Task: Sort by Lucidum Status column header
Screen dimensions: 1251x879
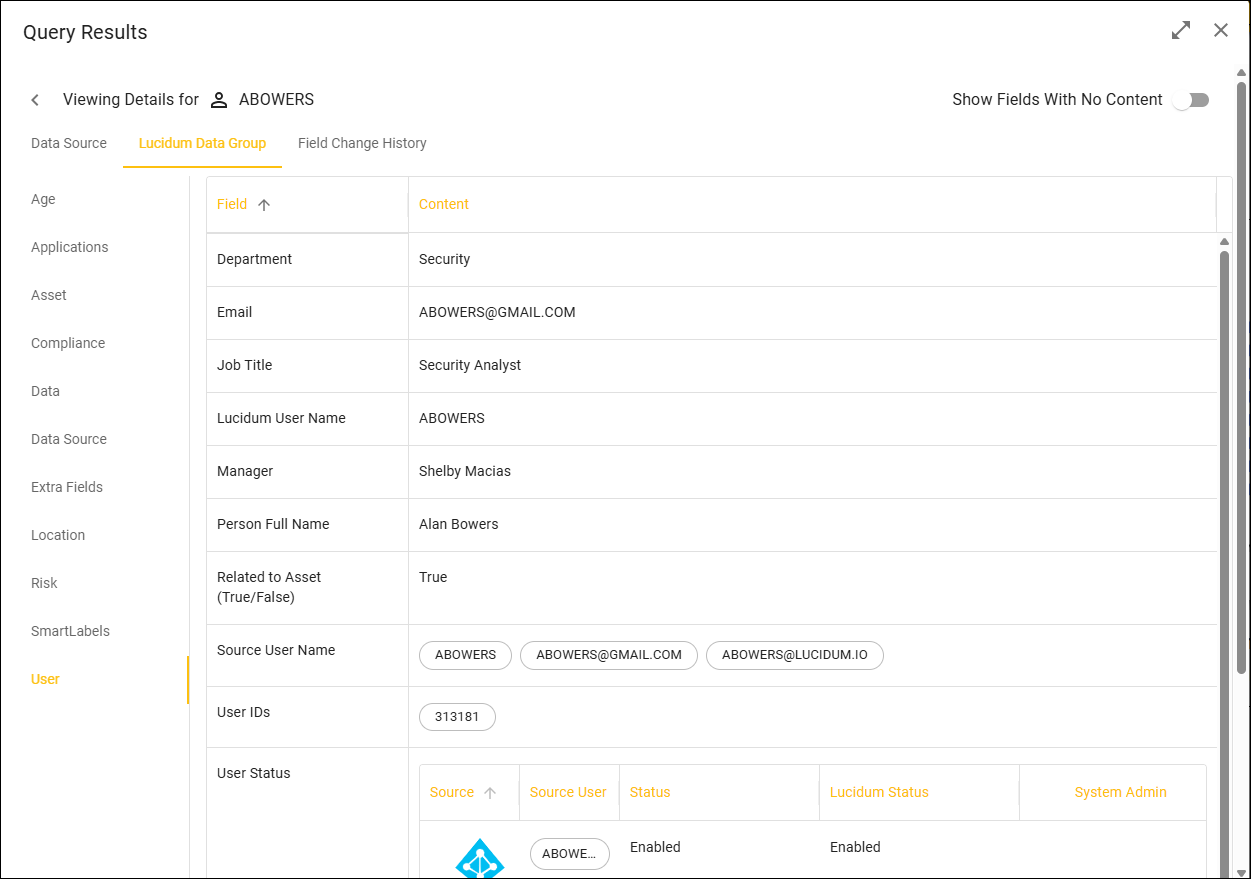Action: coord(879,792)
